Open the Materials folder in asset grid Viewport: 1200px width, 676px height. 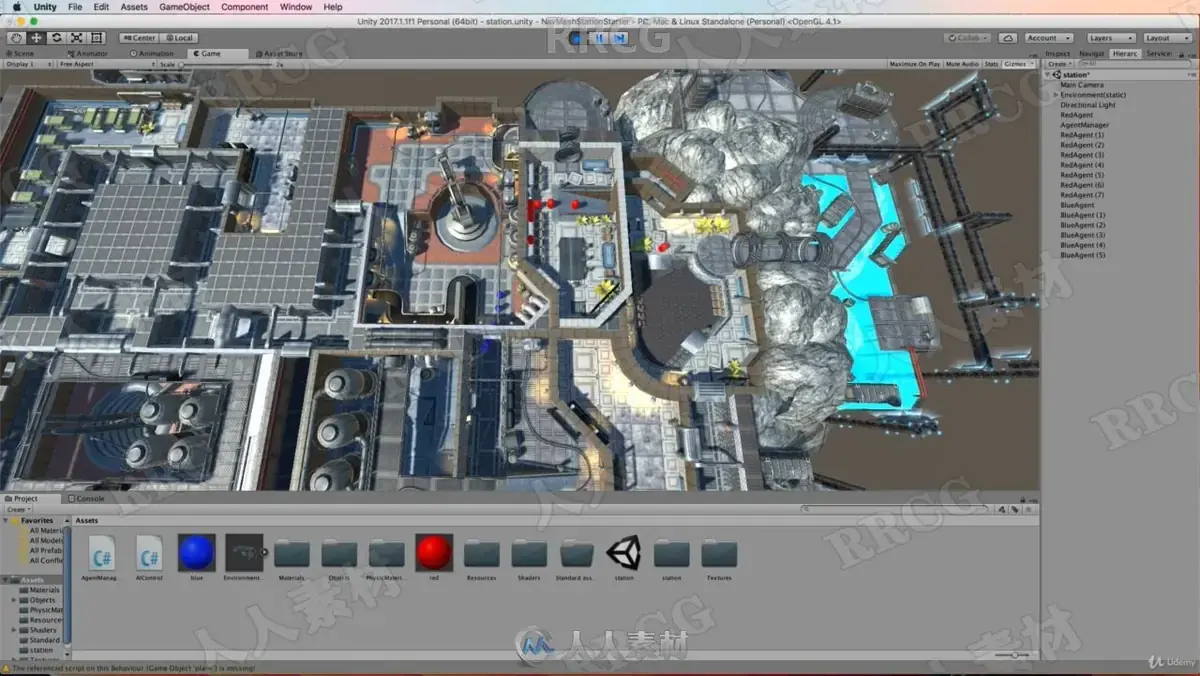291,553
